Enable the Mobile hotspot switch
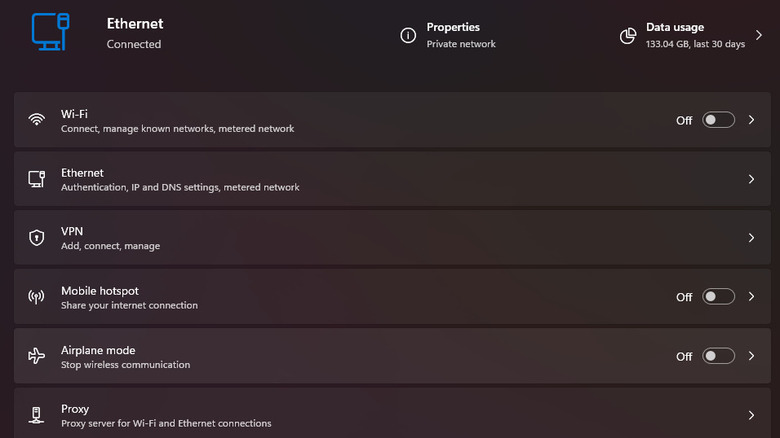Image resolution: width=780 pixels, height=438 pixels. tap(718, 297)
